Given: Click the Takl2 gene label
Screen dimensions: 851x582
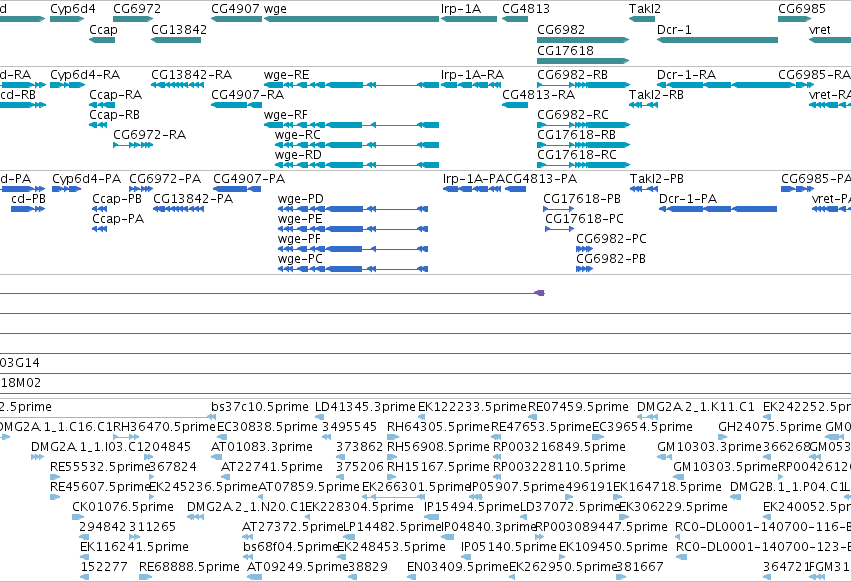Looking at the screenshot, I should [645, 9].
